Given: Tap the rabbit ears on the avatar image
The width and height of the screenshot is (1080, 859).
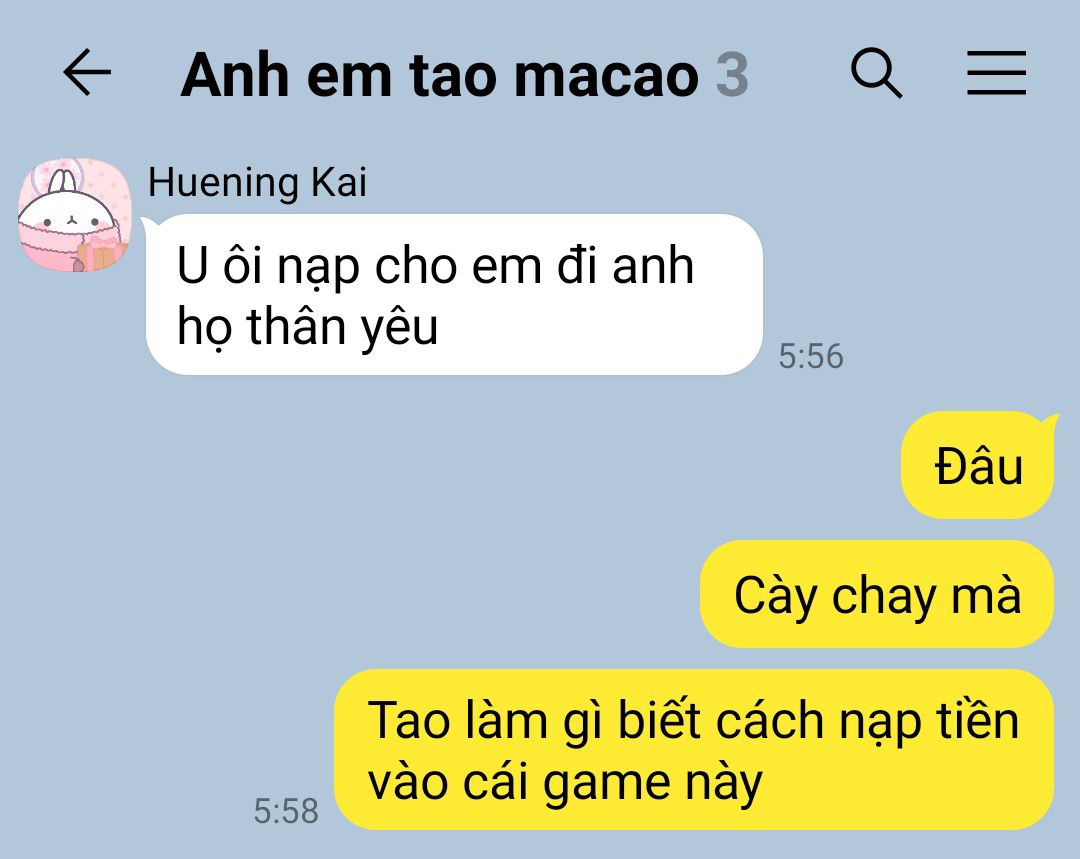Looking at the screenshot, I should click(x=62, y=180).
